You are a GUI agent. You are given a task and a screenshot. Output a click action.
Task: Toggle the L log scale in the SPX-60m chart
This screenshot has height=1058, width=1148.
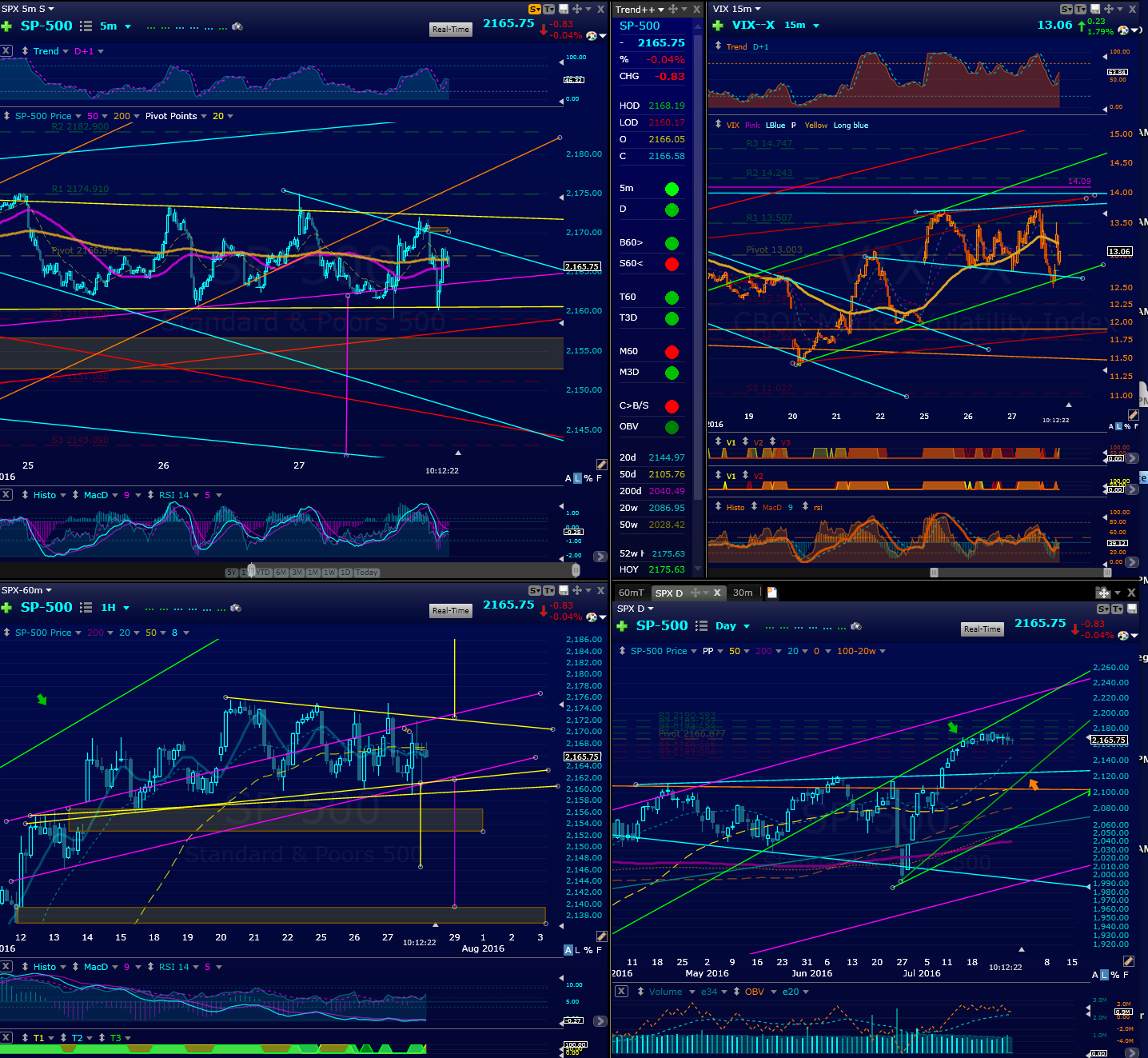pos(577,950)
